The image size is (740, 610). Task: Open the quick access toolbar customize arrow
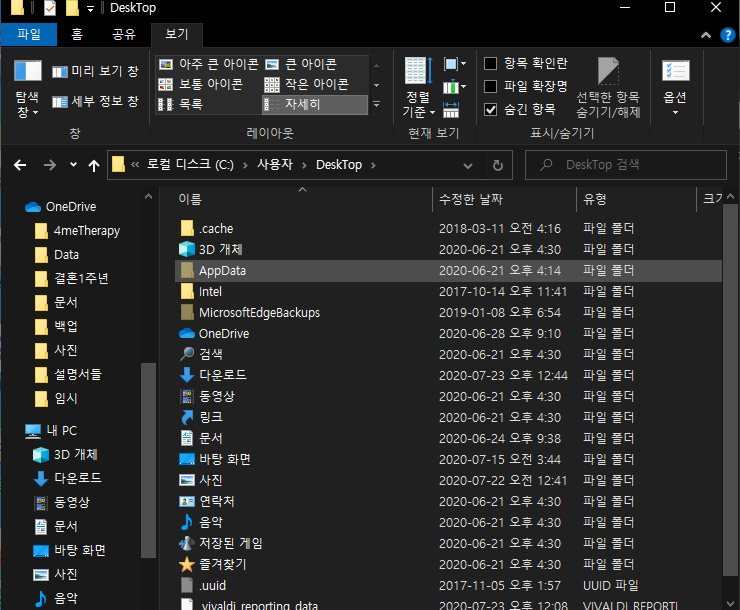[90, 8]
